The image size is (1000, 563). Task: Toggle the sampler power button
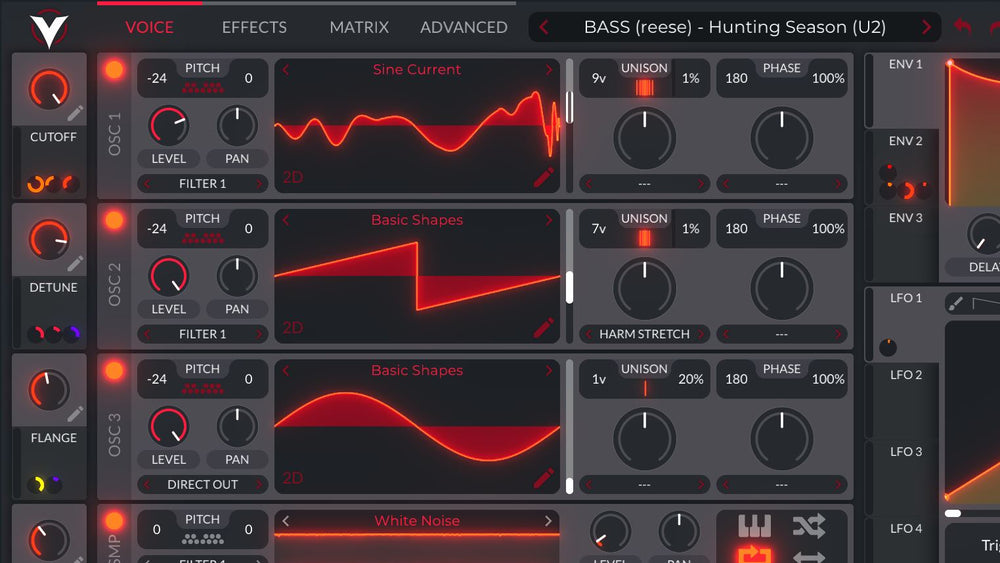(x=114, y=521)
